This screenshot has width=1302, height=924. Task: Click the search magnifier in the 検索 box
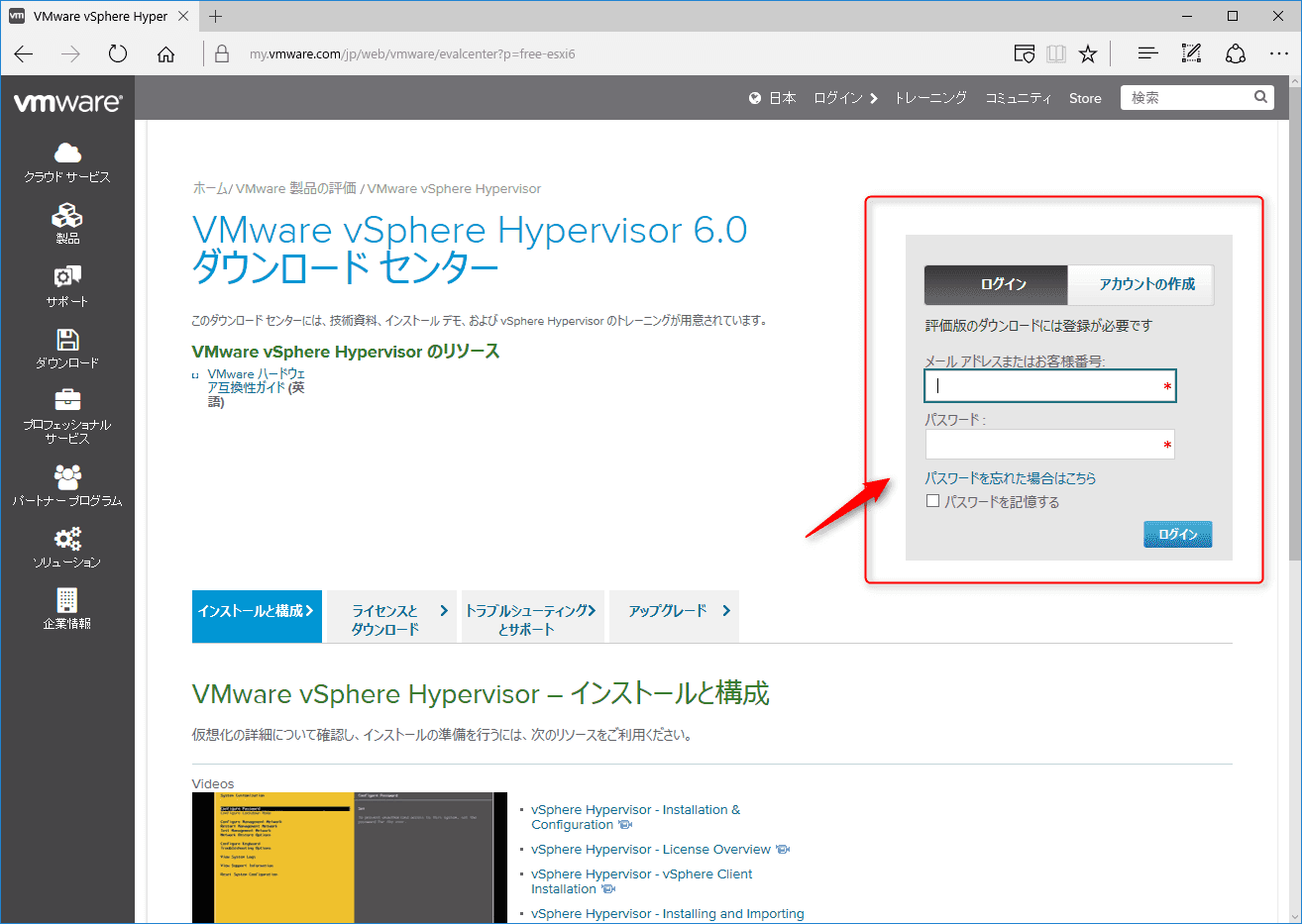pos(1259,97)
